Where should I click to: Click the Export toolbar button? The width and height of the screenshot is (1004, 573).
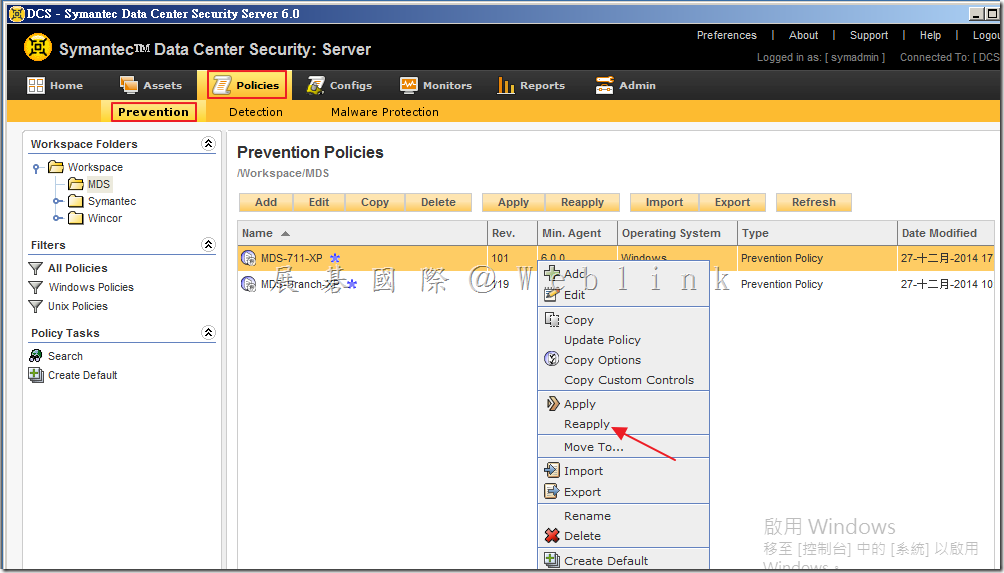733,202
